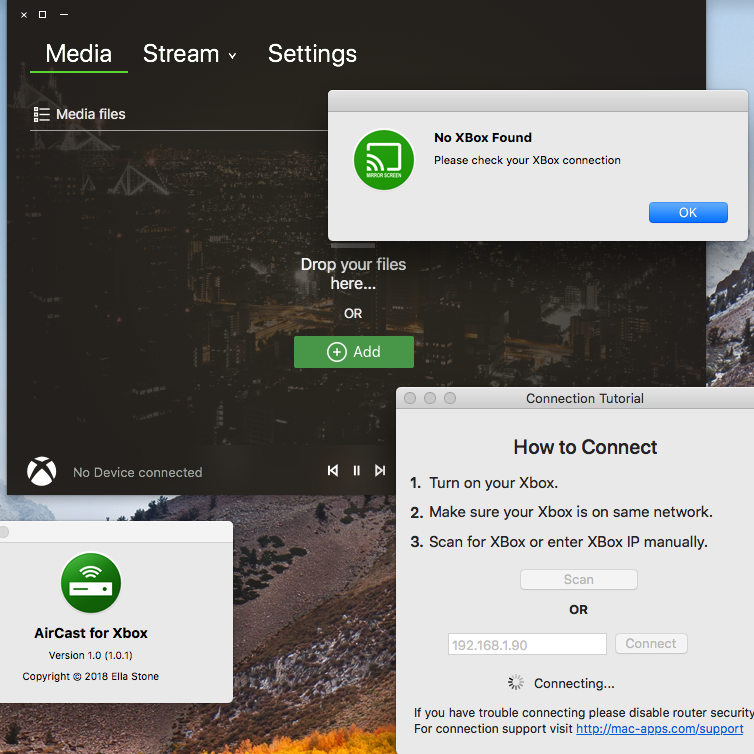Close the Connection Tutorial window
Viewport: 754px width, 754px height.
point(410,398)
